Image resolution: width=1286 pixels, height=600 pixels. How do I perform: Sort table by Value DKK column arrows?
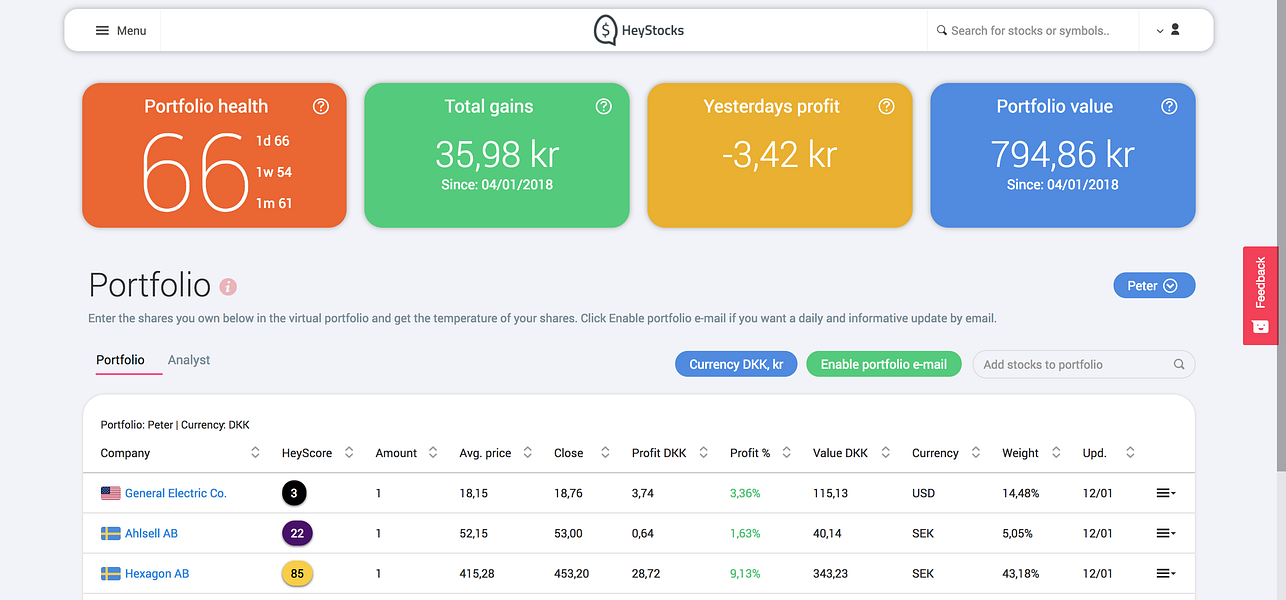885,453
